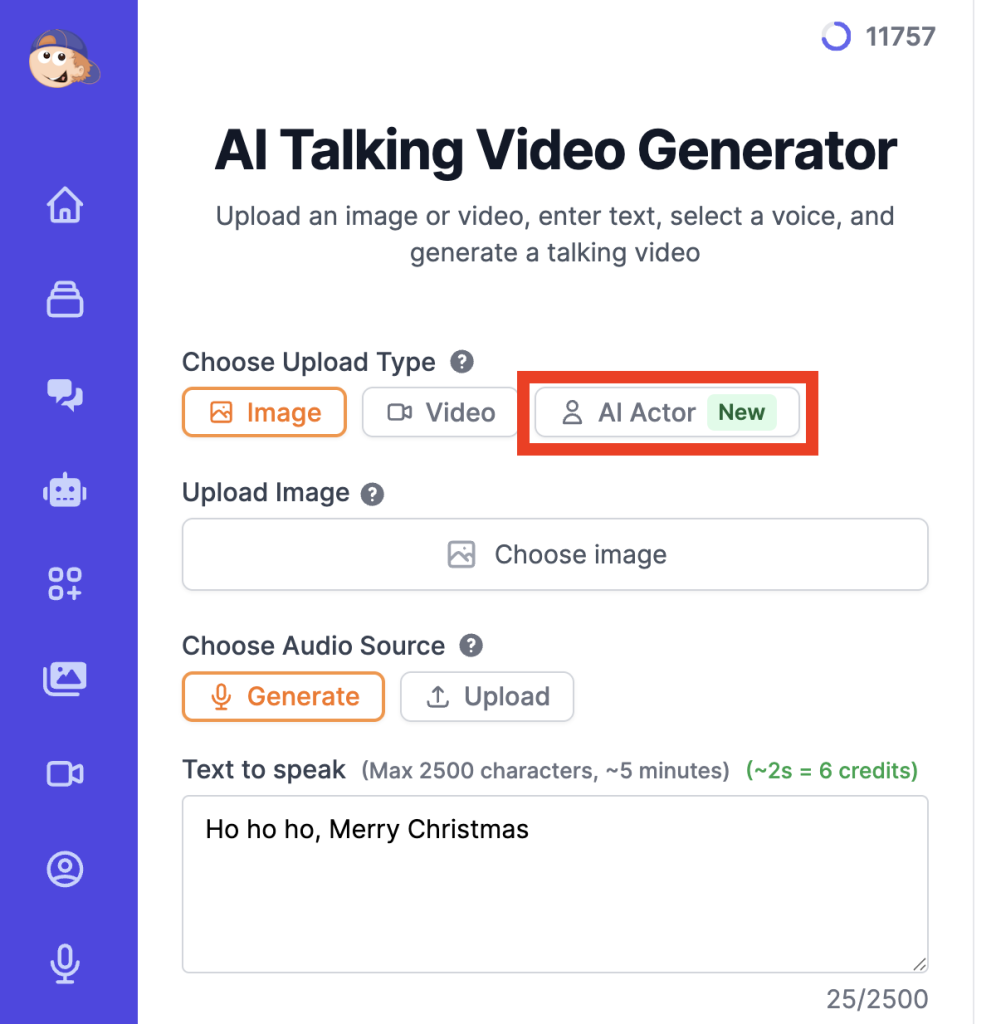This screenshot has width=996, height=1024.
Task: Switch audio source to Generate
Action: pyautogui.click(x=283, y=697)
